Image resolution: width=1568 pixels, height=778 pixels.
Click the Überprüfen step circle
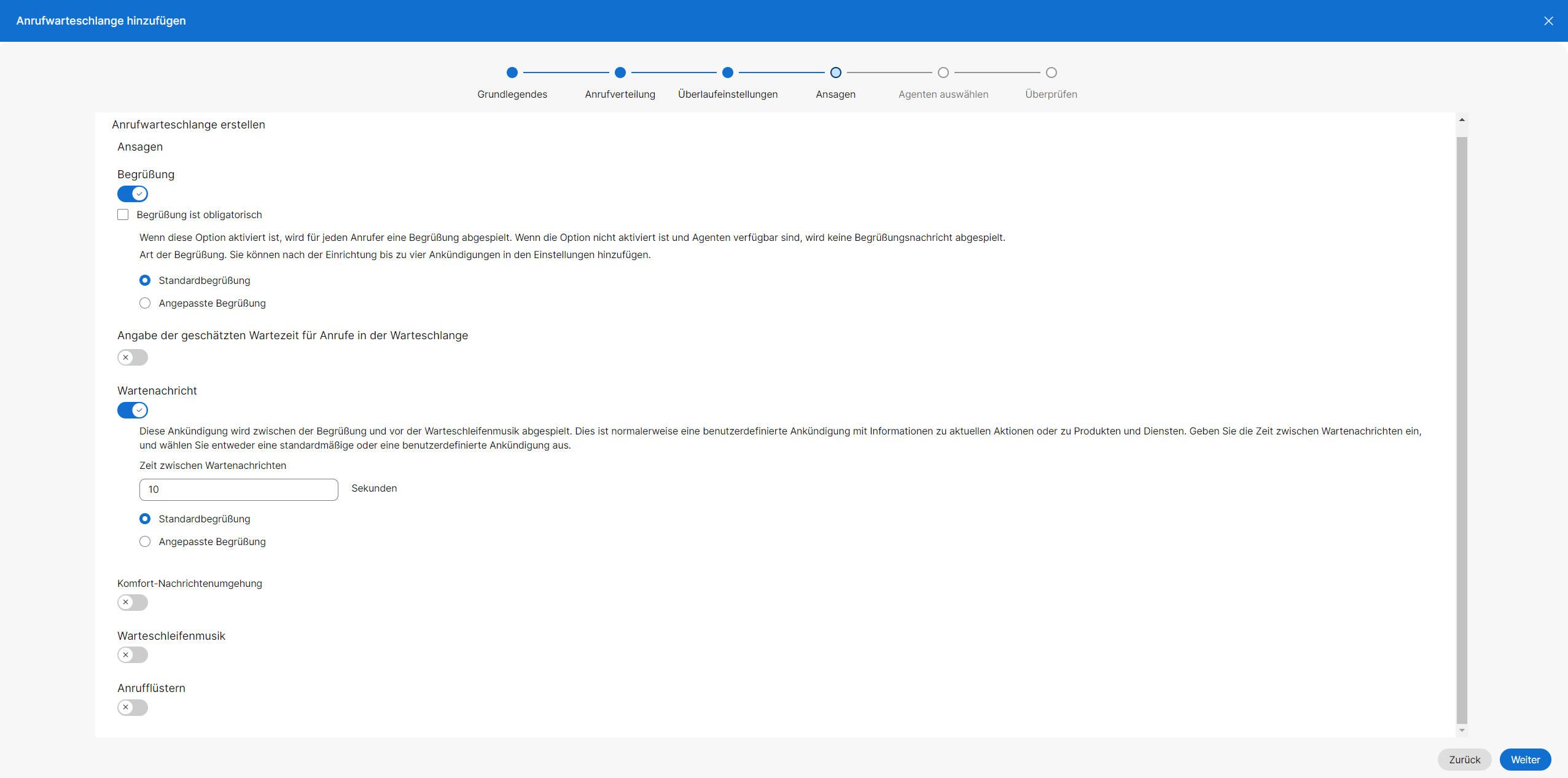[x=1051, y=73]
